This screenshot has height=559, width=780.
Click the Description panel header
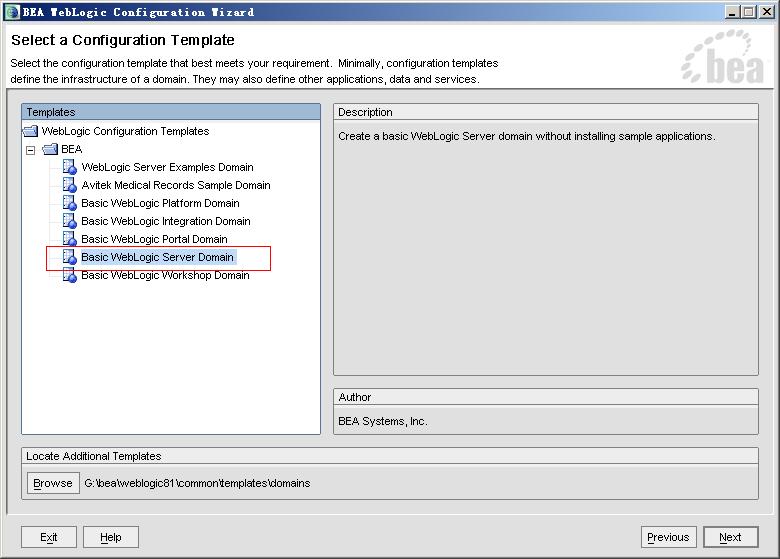pos(546,112)
